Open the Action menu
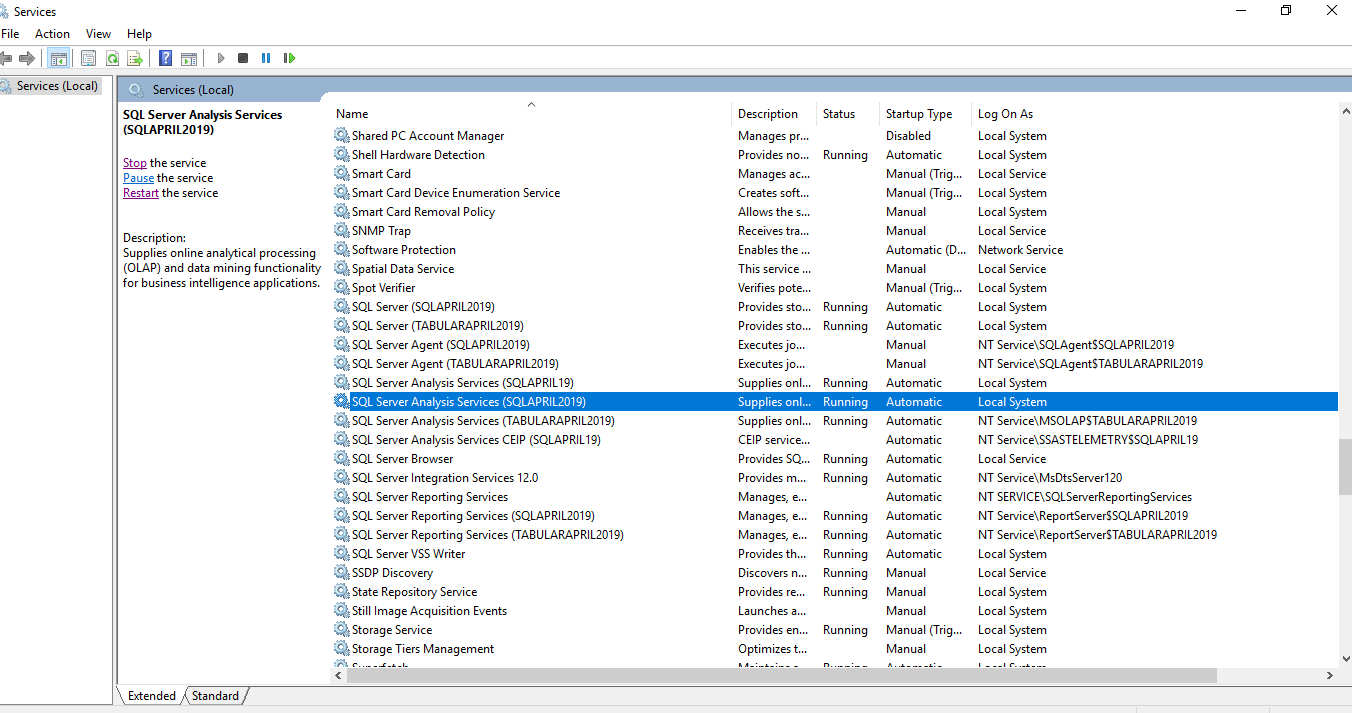1352x713 pixels. coord(52,34)
